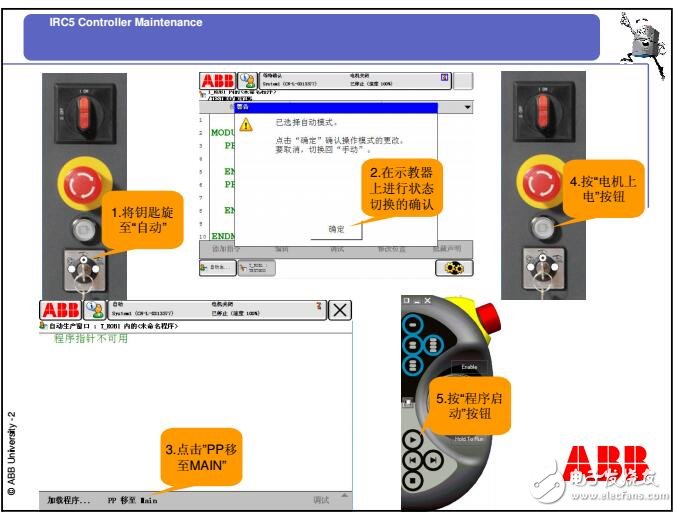
Task: Open the operator window icon in the upper FlexPendant
Action: pyautogui.click(x=247, y=81)
